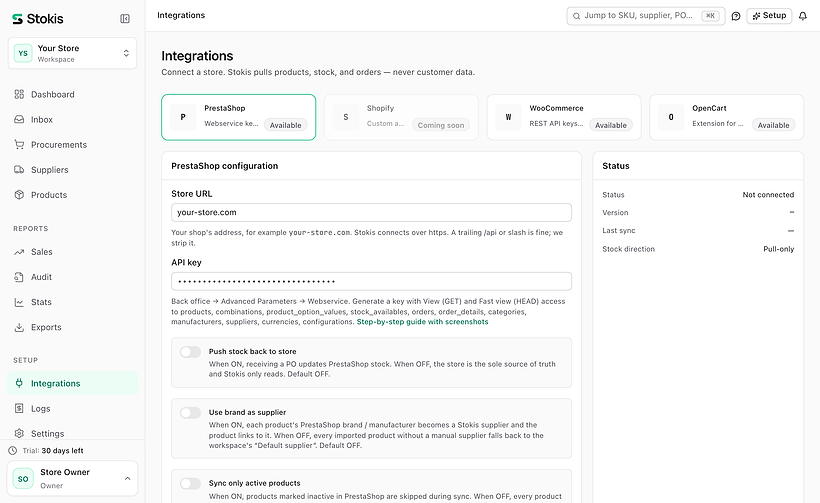Click the Sales trend icon
This screenshot has height=503, width=820.
[x=19, y=252]
